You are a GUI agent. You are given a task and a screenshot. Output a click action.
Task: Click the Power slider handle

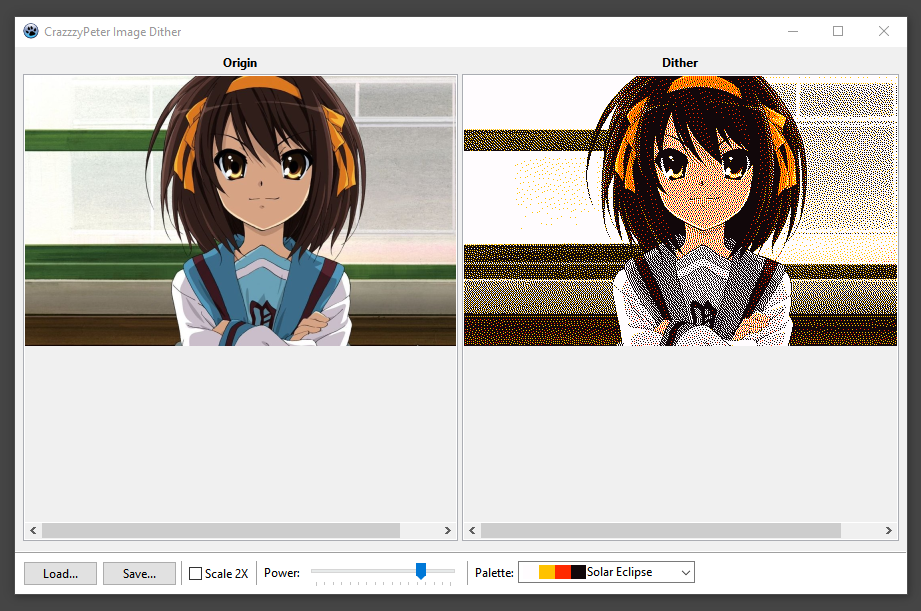(420, 571)
